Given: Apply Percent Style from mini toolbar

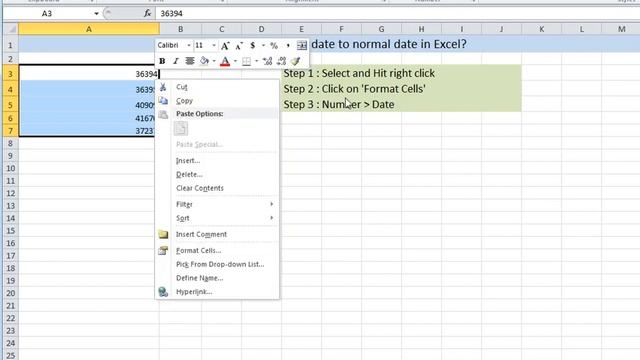Looking at the screenshot, I should (274, 46).
